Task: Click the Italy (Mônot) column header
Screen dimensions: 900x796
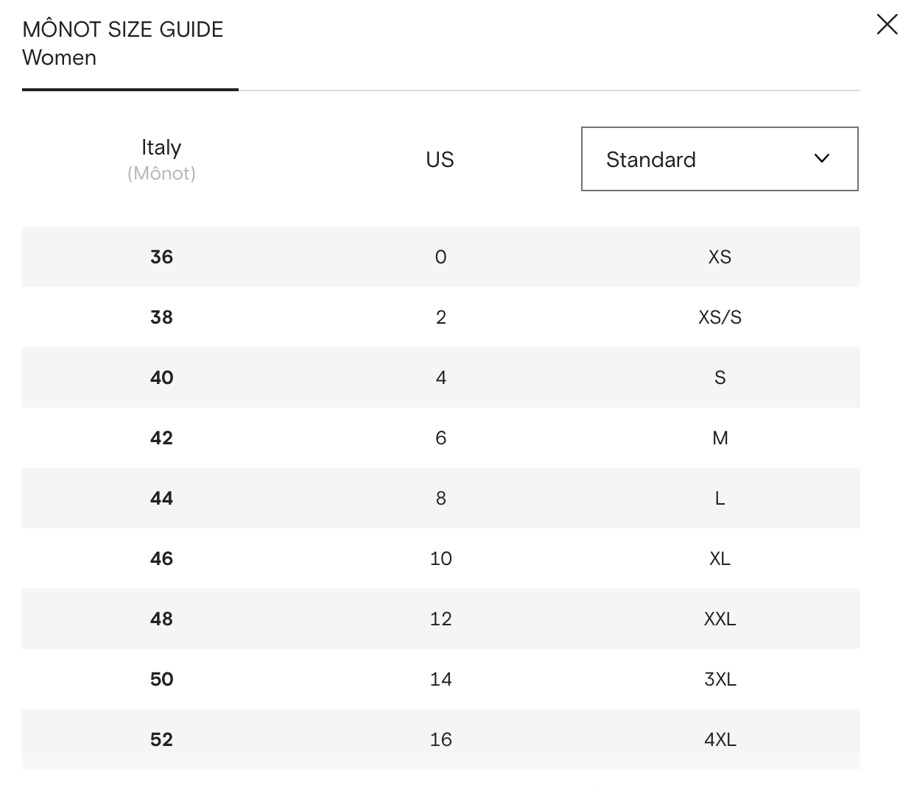Action: (161, 159)
